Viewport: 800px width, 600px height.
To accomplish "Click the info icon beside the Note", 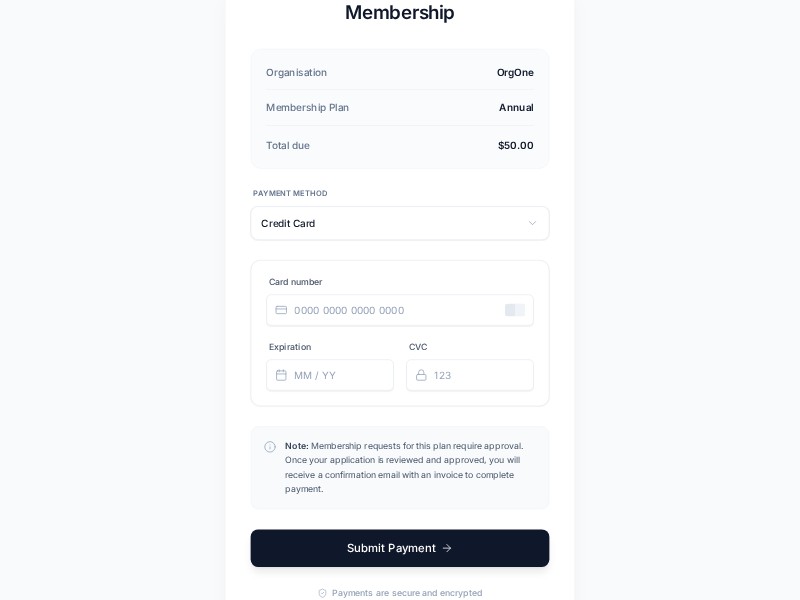I will tap(270, 447).
